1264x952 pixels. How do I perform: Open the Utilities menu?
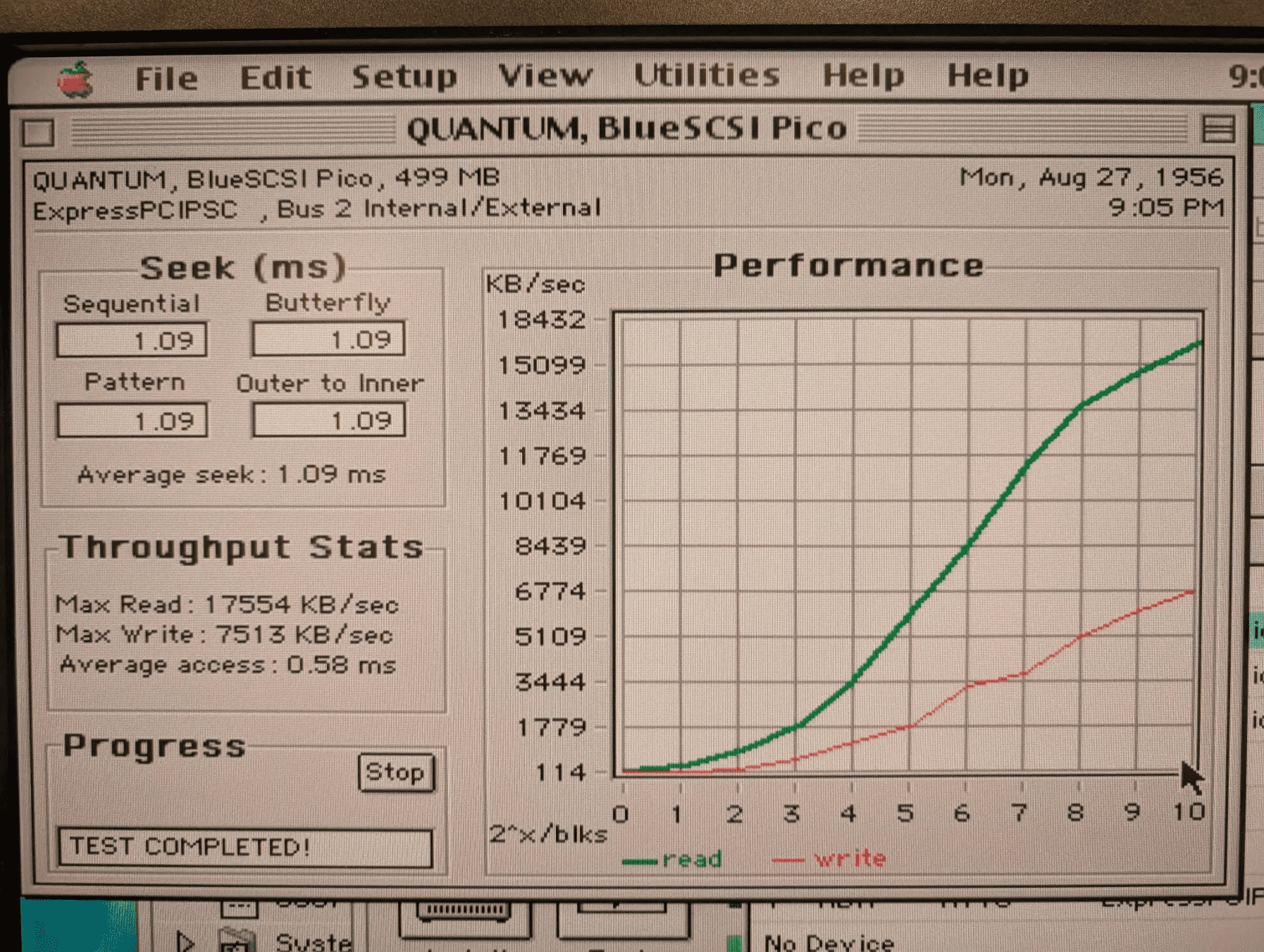pos(707,75)
